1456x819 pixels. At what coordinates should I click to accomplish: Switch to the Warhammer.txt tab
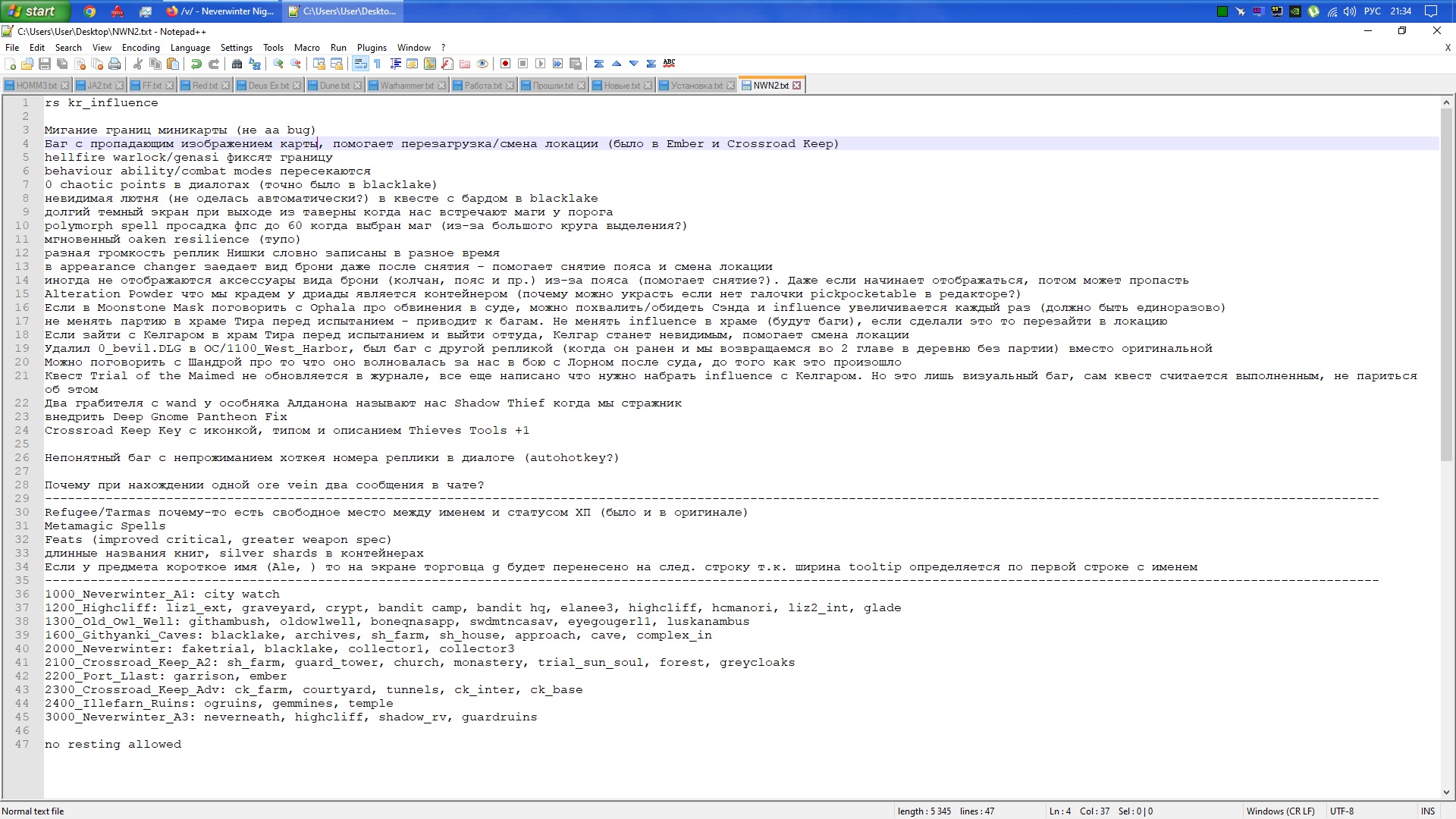pos(406,86)
